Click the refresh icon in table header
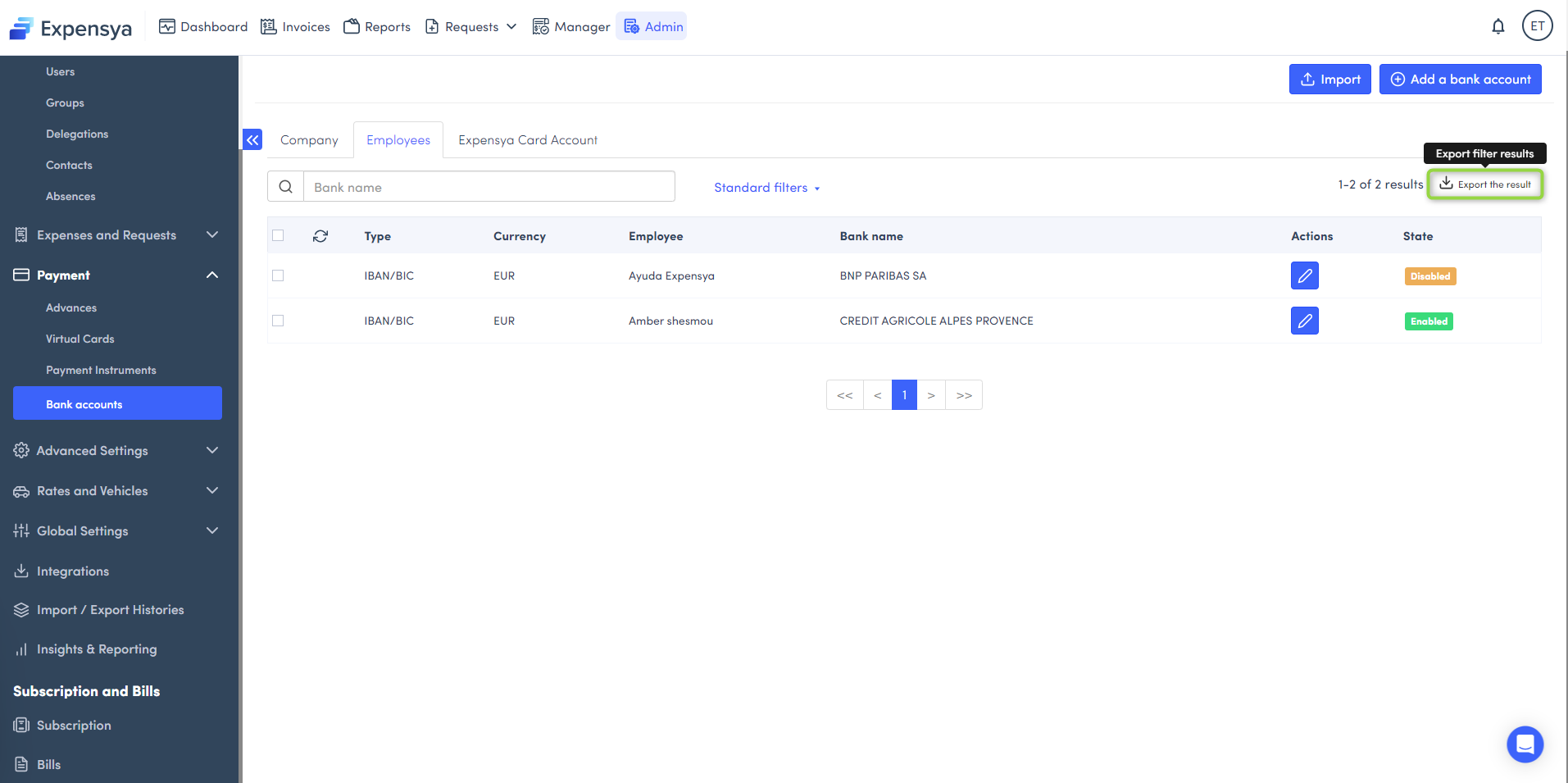 (x=320, y=236)
